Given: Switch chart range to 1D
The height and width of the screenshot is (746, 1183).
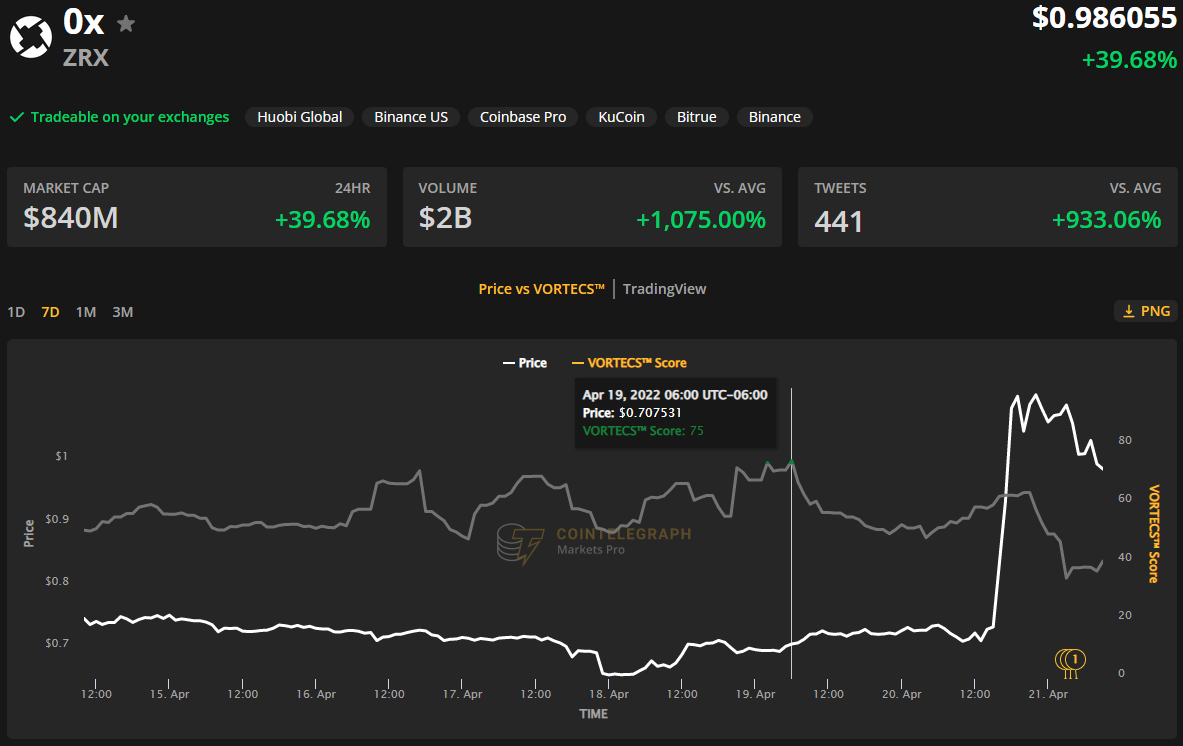Looking at the screenshot, I should click(16, 312).
